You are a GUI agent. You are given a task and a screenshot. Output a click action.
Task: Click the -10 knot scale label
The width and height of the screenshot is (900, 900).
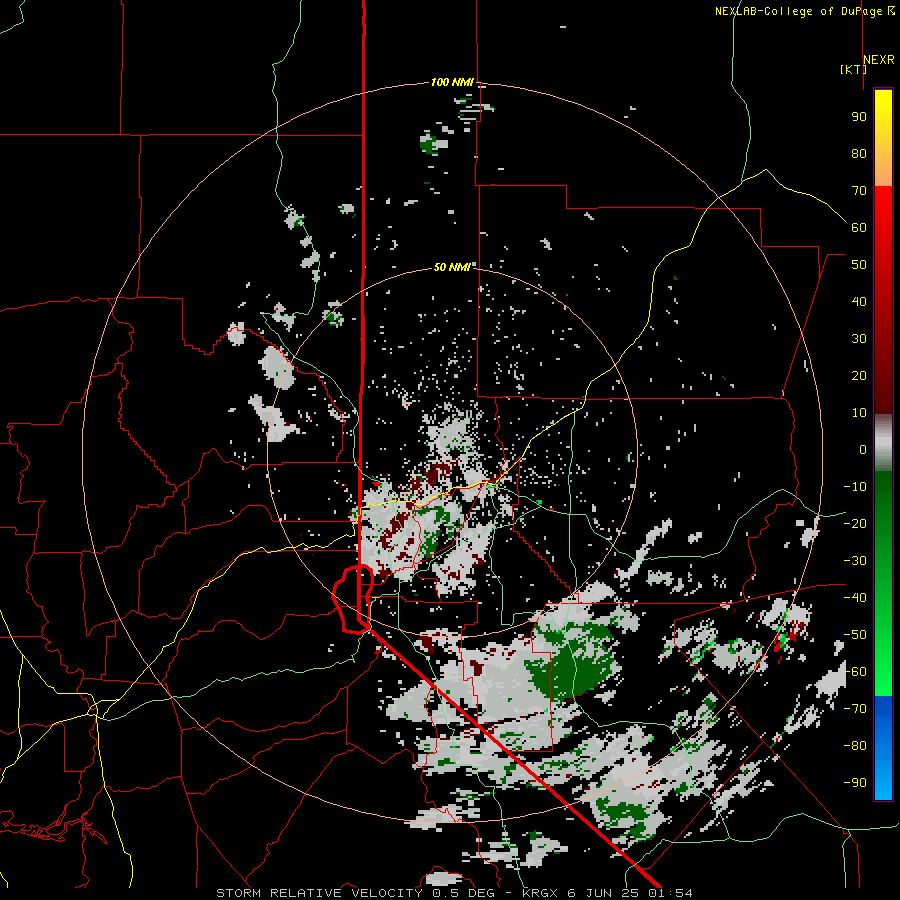tap(855, 487)
